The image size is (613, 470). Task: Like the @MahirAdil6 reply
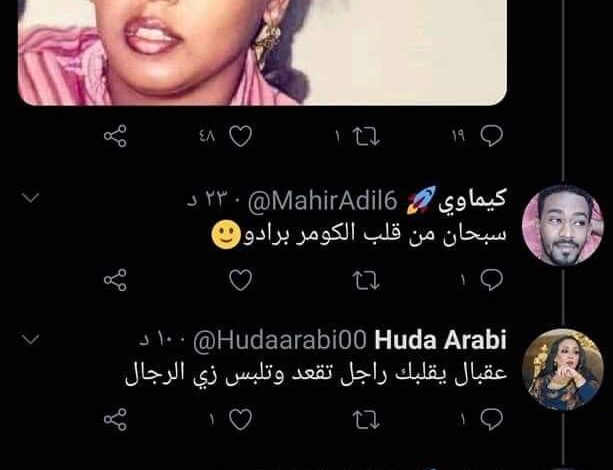[240, 280]
